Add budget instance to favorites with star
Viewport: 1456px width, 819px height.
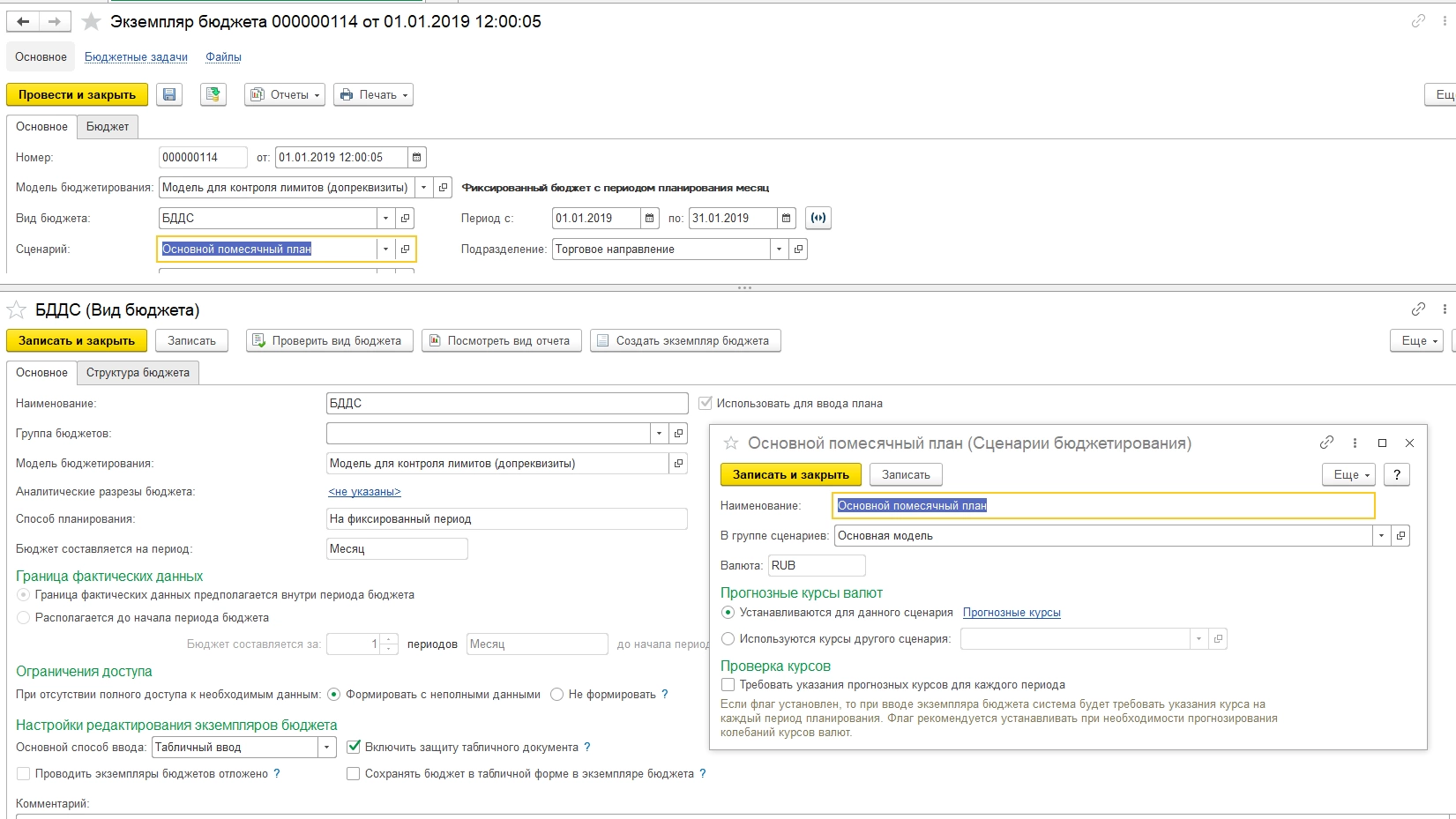click(x=91, y=22)
